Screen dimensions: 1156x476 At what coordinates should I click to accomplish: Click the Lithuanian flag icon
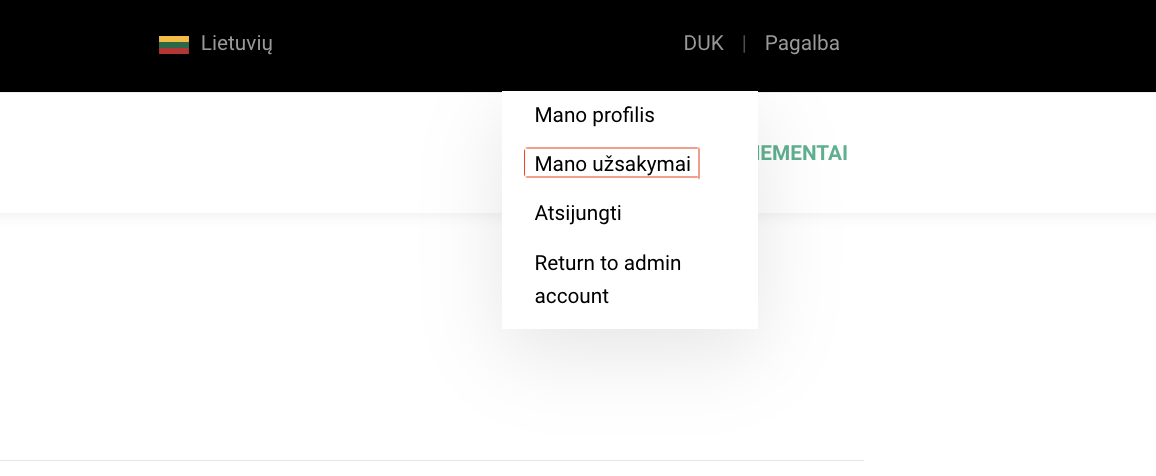click(174, 45)
